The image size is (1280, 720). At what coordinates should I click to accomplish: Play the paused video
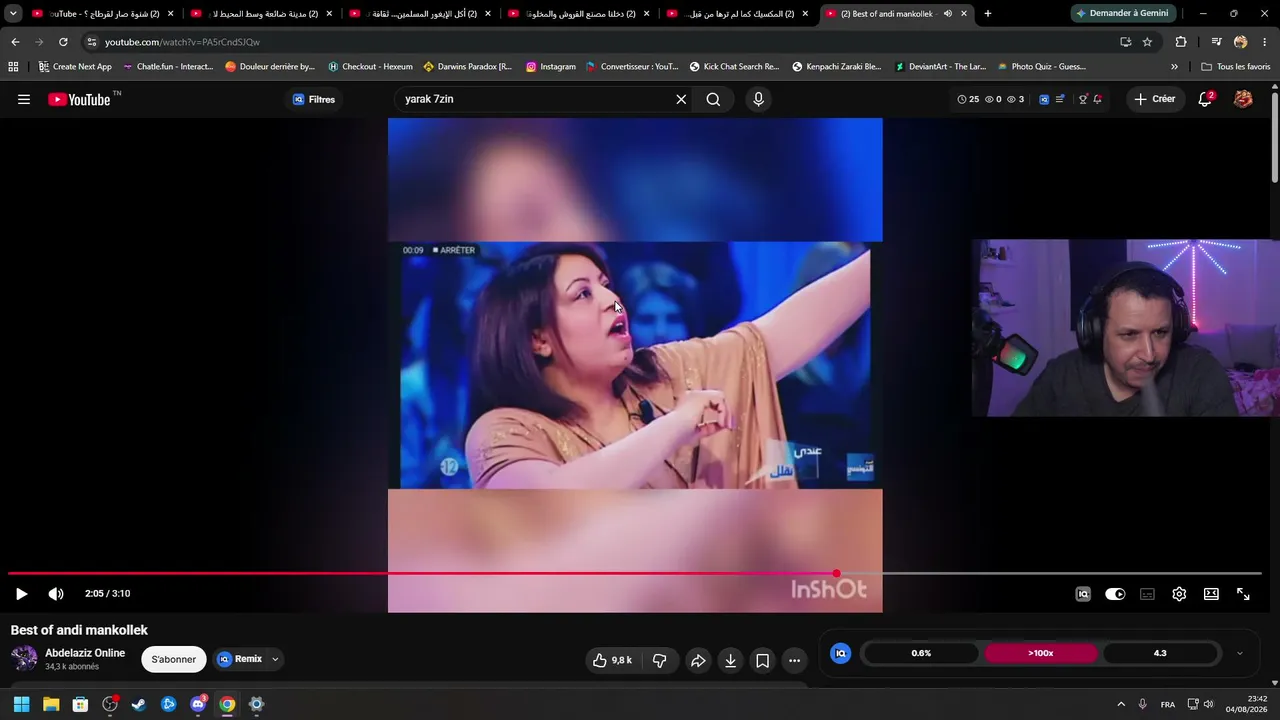pos(21,594)
